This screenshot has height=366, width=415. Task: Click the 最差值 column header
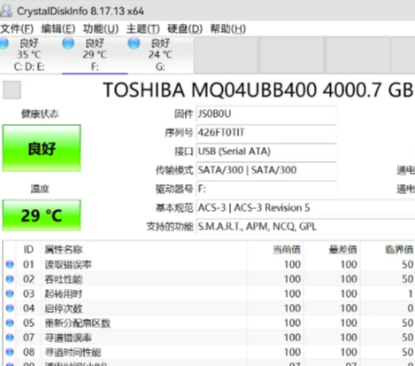(343, 249)
